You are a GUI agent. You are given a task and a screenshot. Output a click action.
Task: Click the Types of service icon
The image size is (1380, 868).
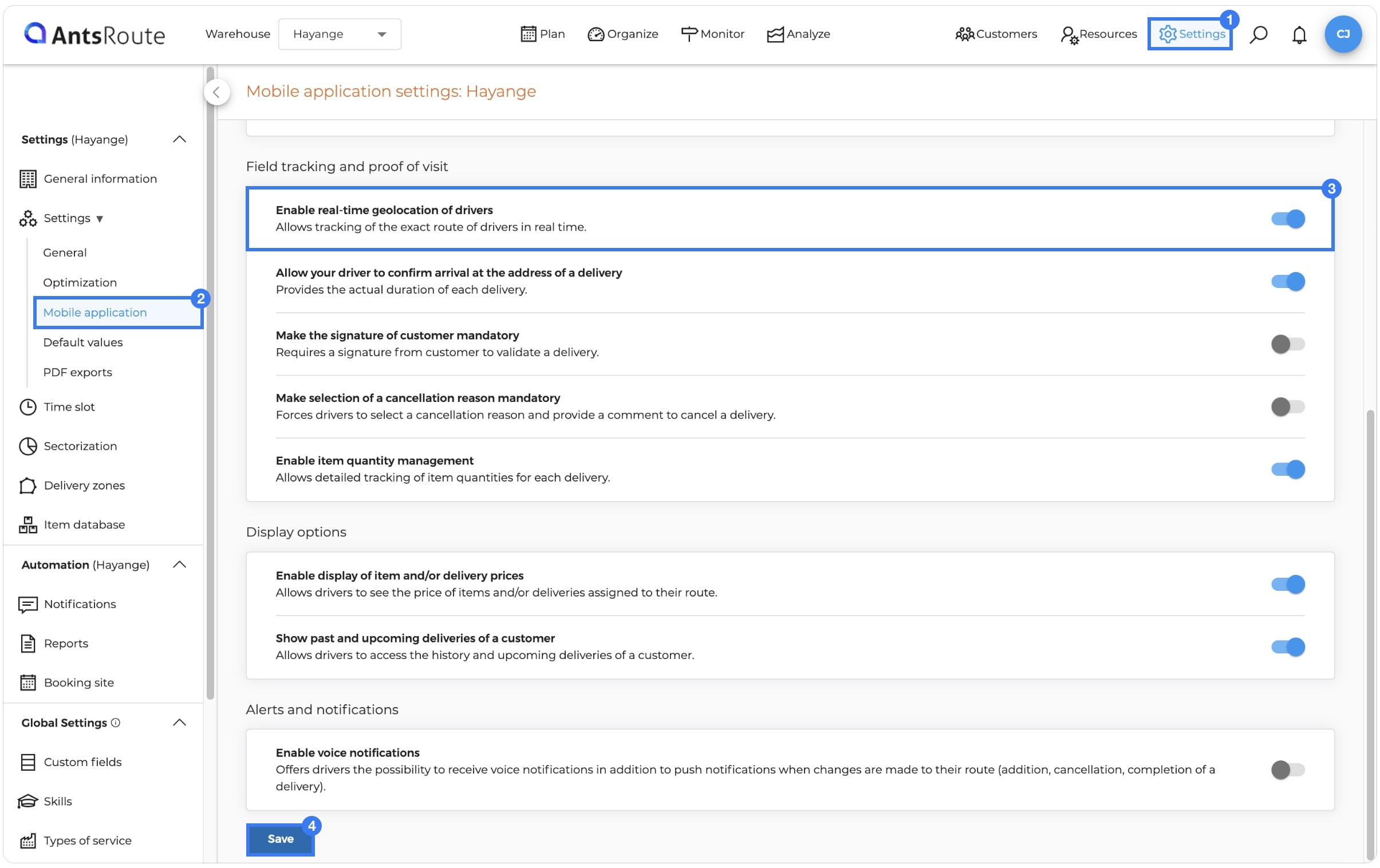click(27, 841)
